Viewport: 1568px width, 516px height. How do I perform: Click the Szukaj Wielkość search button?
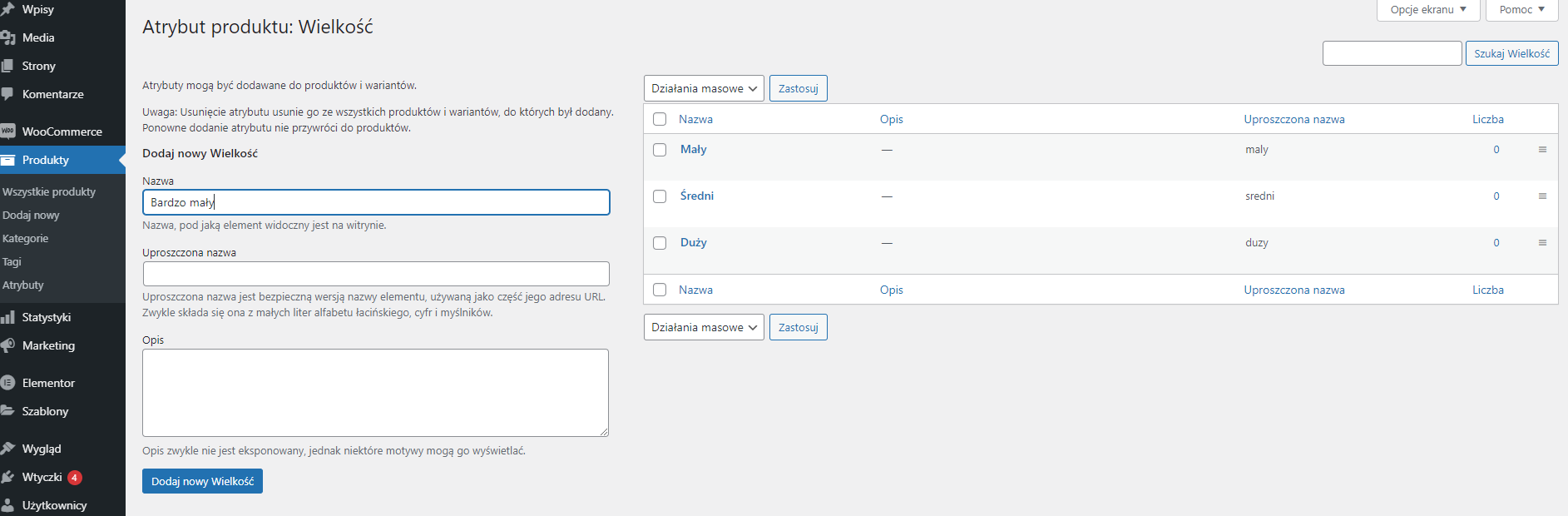tap(1511, 53)
